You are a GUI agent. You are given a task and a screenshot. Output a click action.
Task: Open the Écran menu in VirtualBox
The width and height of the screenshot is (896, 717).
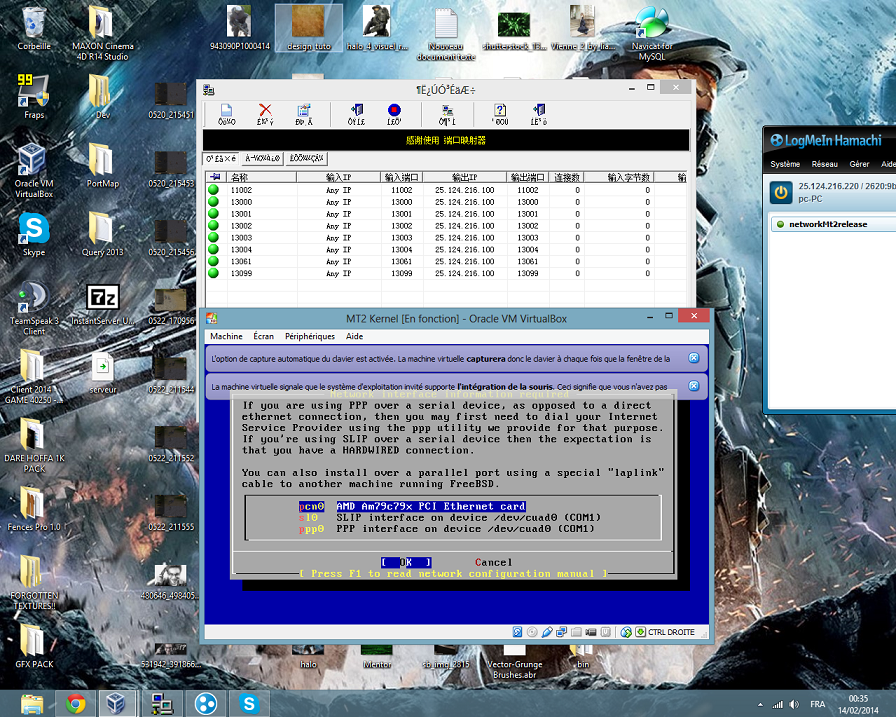(x=263, y=337)
